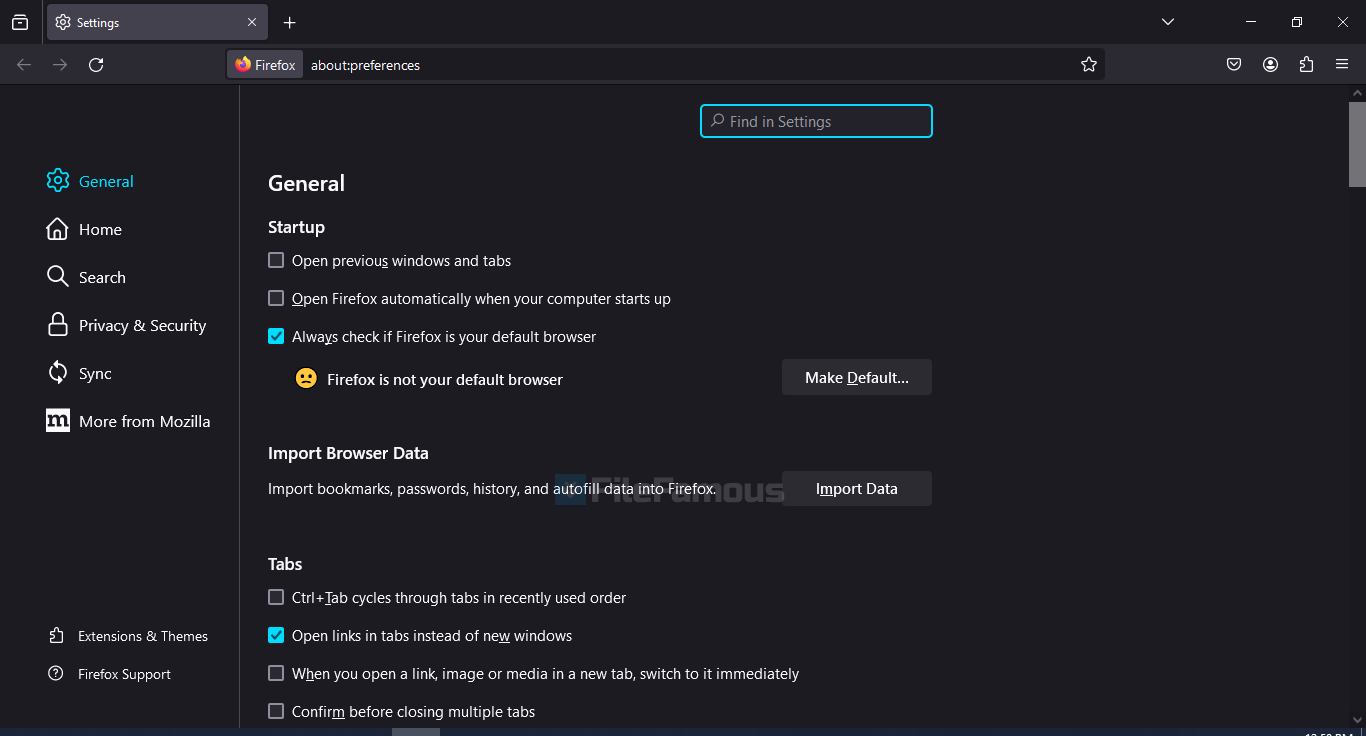Click the Extensions & Themes puzzle icon
The image size is (1366, 736).
tap(56, 636)
